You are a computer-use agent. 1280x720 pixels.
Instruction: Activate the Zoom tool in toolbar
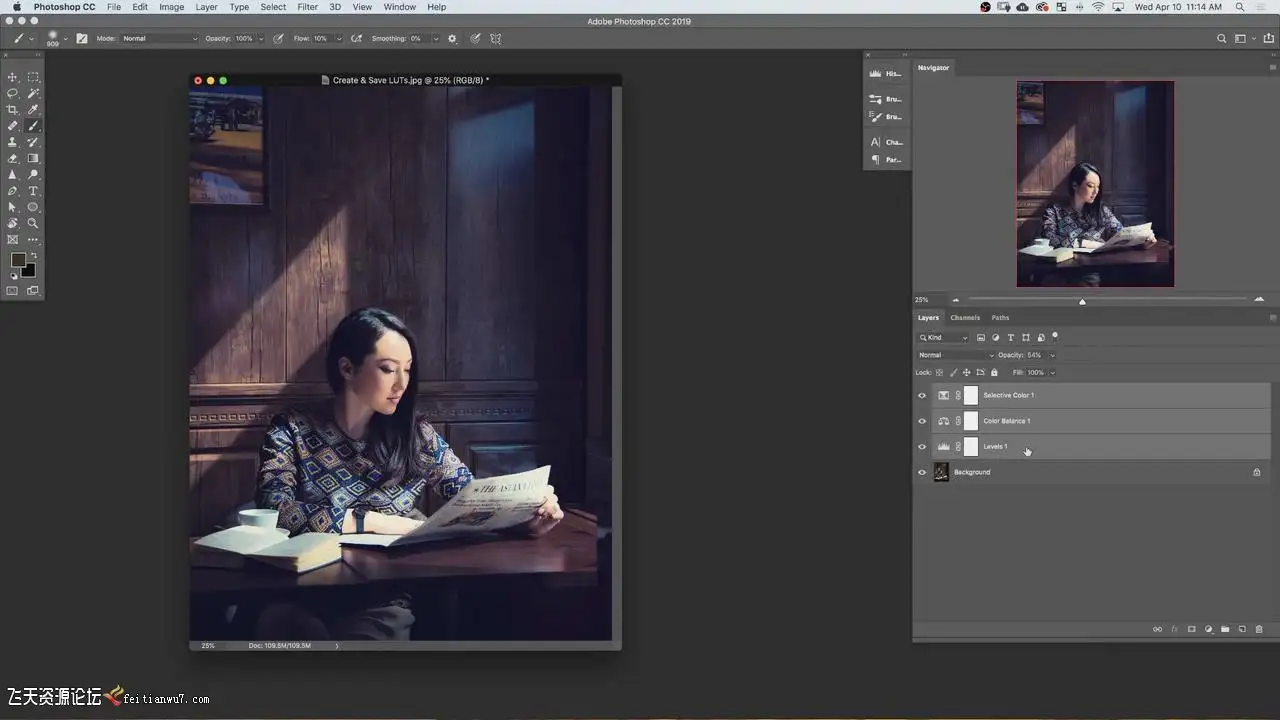[x=33, y=223]
